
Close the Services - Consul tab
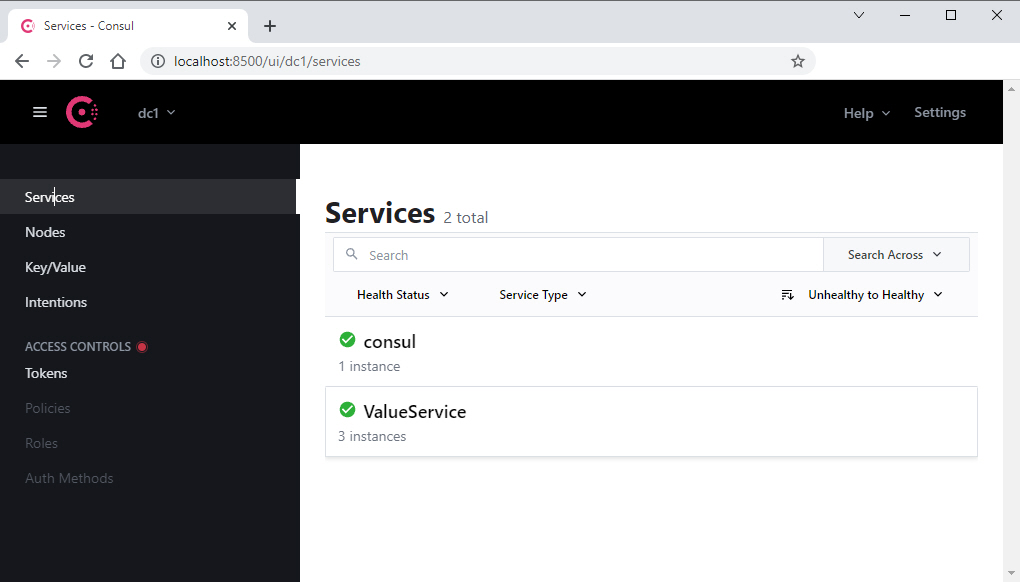tap(232, 26)
